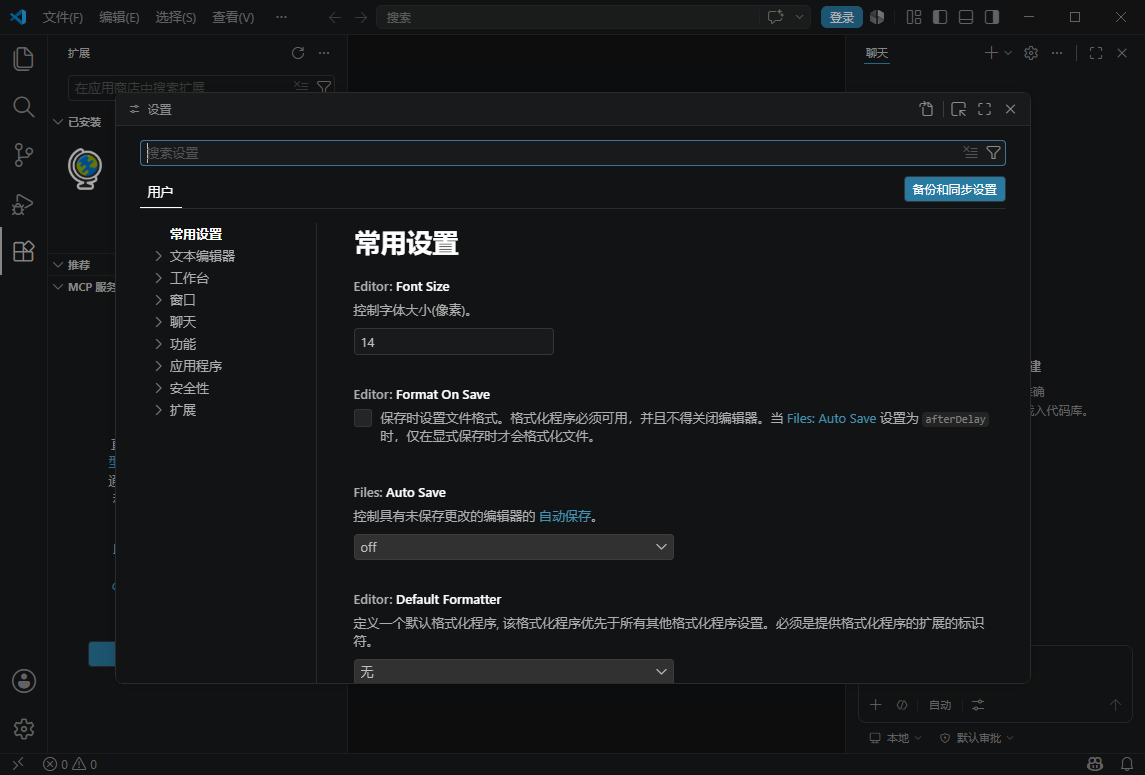Toggle bottom panel visibility

(x=965, y=17)
